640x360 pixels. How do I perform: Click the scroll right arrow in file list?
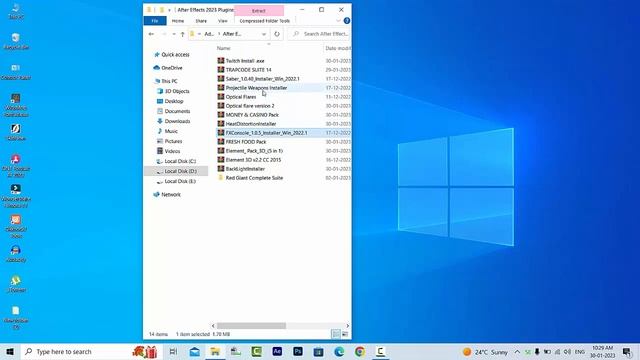pyautogui.click(x=347, y=326)
